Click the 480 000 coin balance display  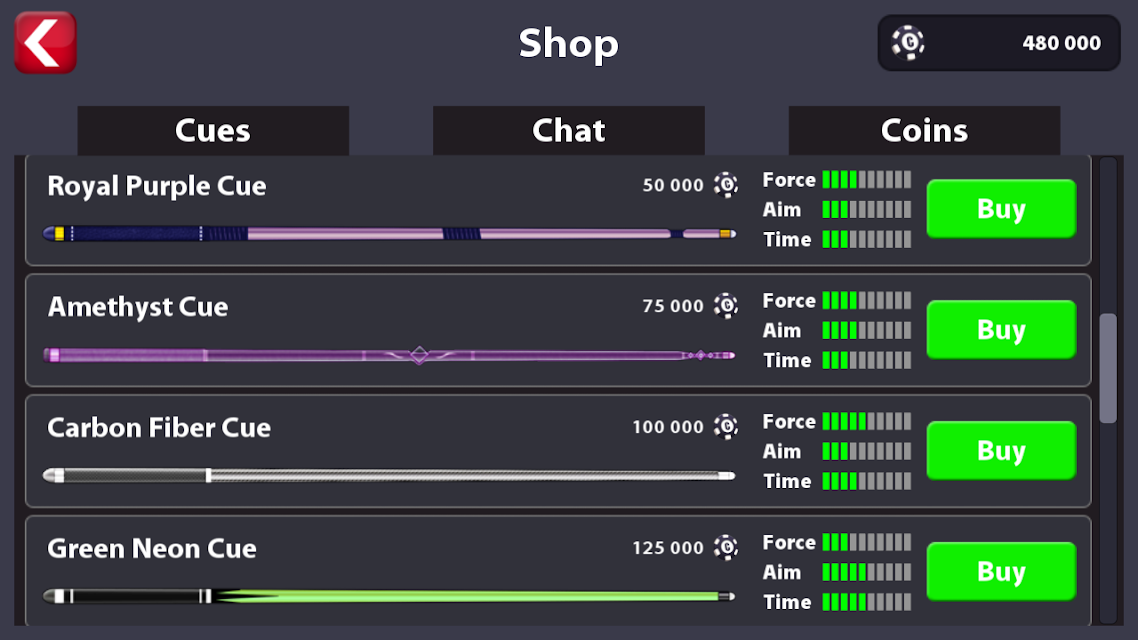pos(999,43)
